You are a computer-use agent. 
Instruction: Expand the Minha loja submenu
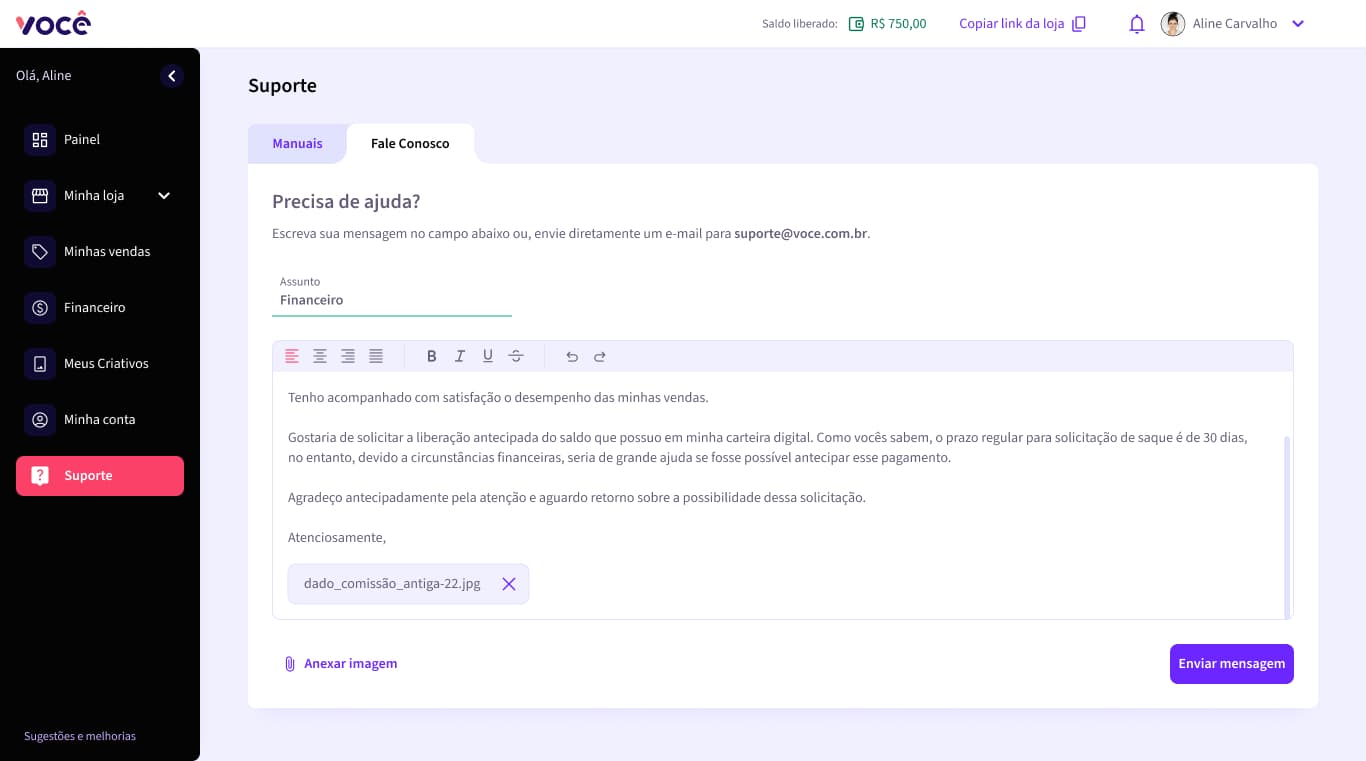(164, 196)
